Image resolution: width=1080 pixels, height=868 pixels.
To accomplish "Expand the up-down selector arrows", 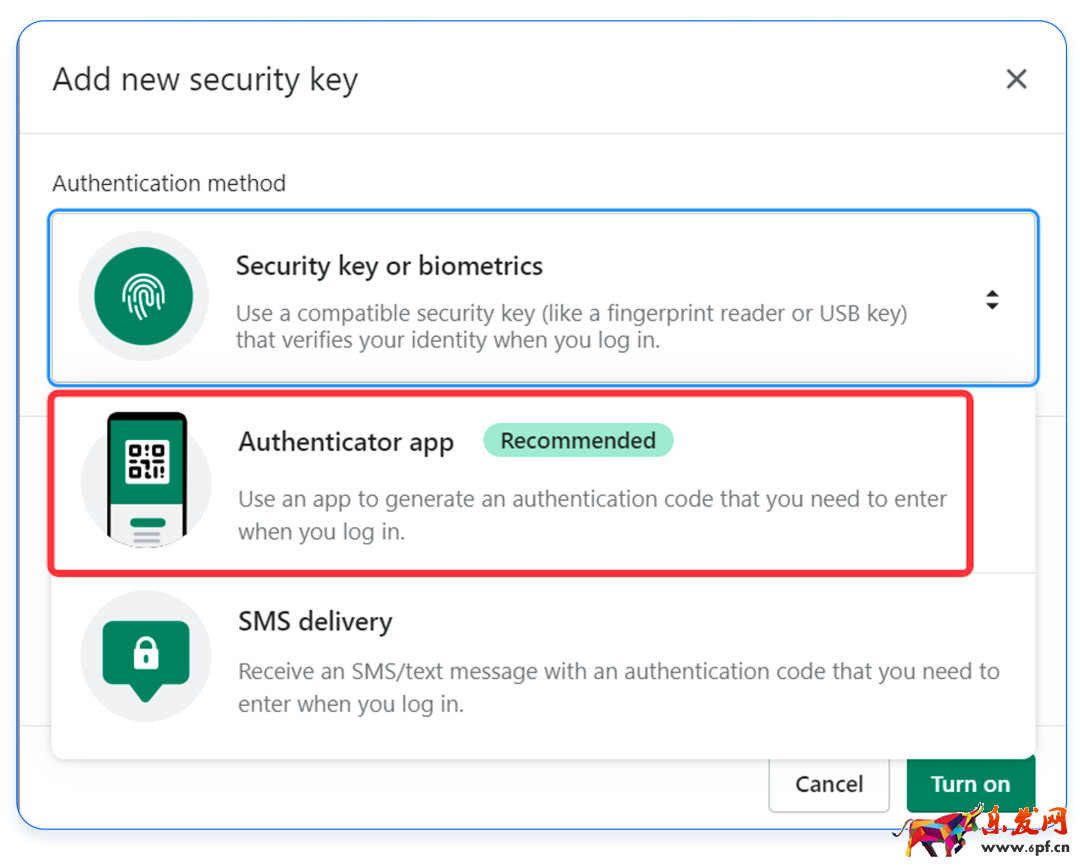I will 992,299.
